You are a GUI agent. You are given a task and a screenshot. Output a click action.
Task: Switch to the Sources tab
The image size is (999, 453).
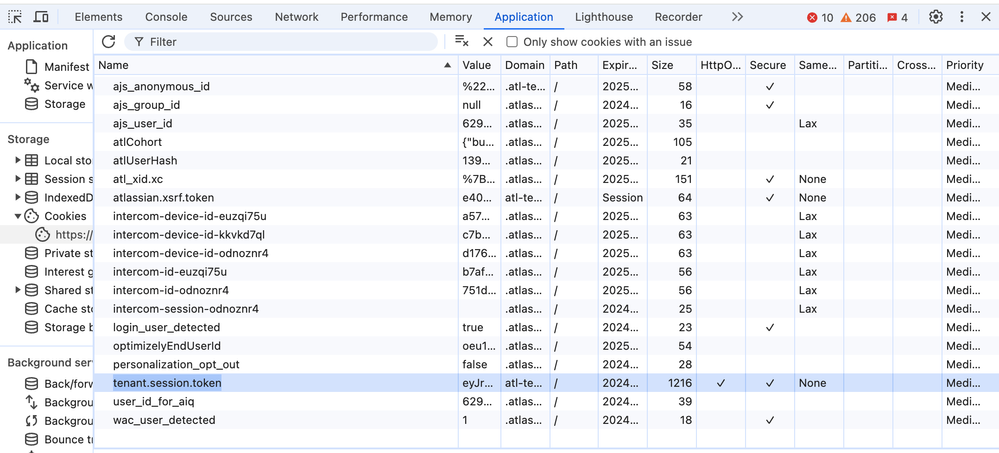(231, 17)
